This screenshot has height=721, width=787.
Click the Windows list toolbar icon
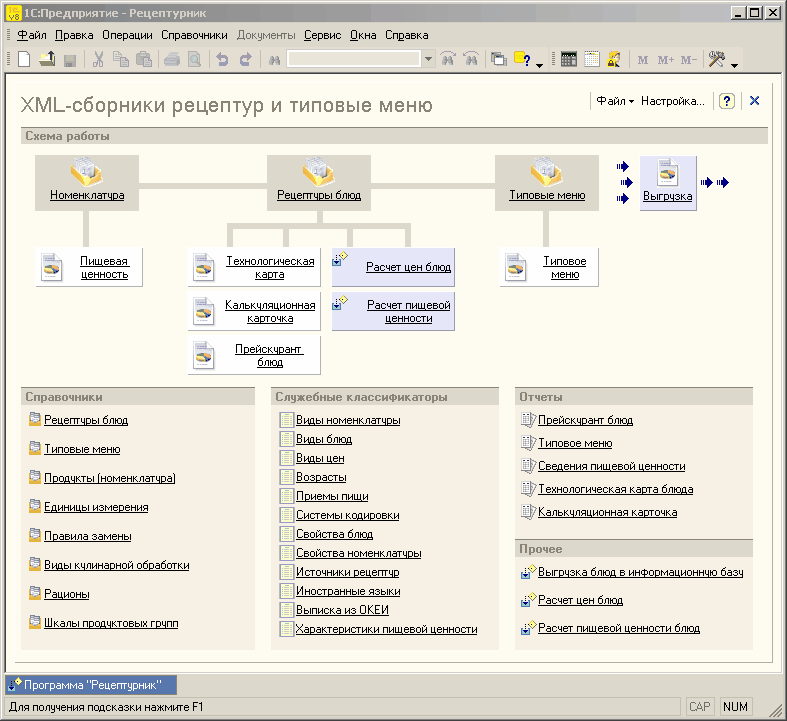tap(499, 59)
